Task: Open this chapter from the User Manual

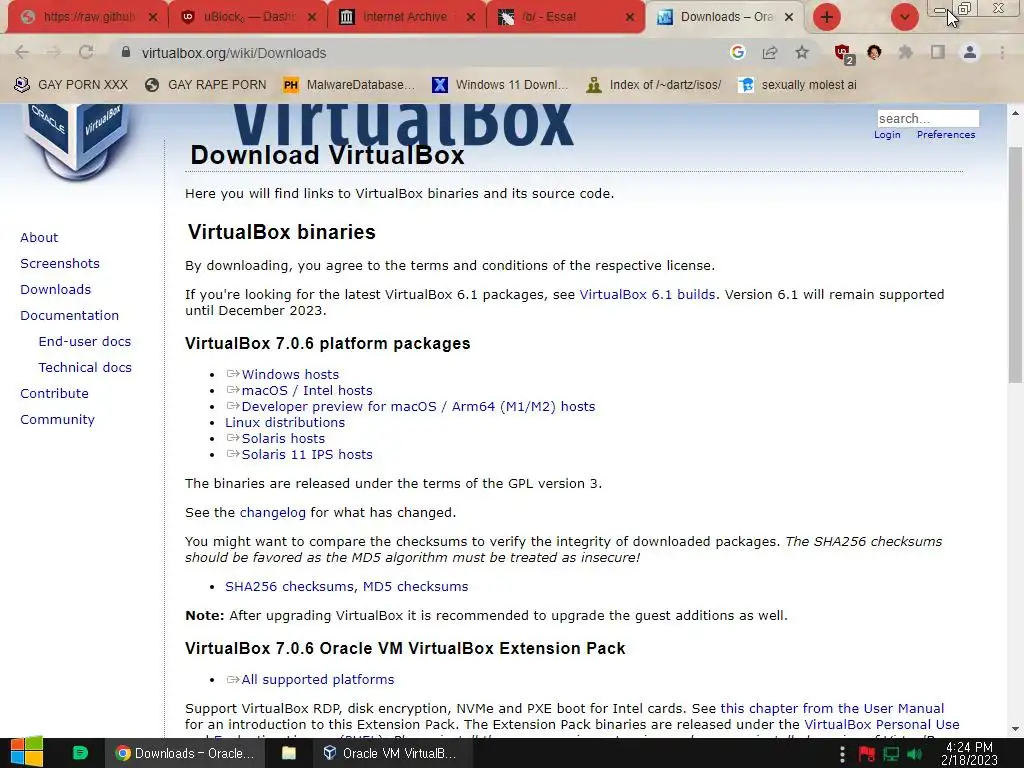Action: [x=832, y=709]
